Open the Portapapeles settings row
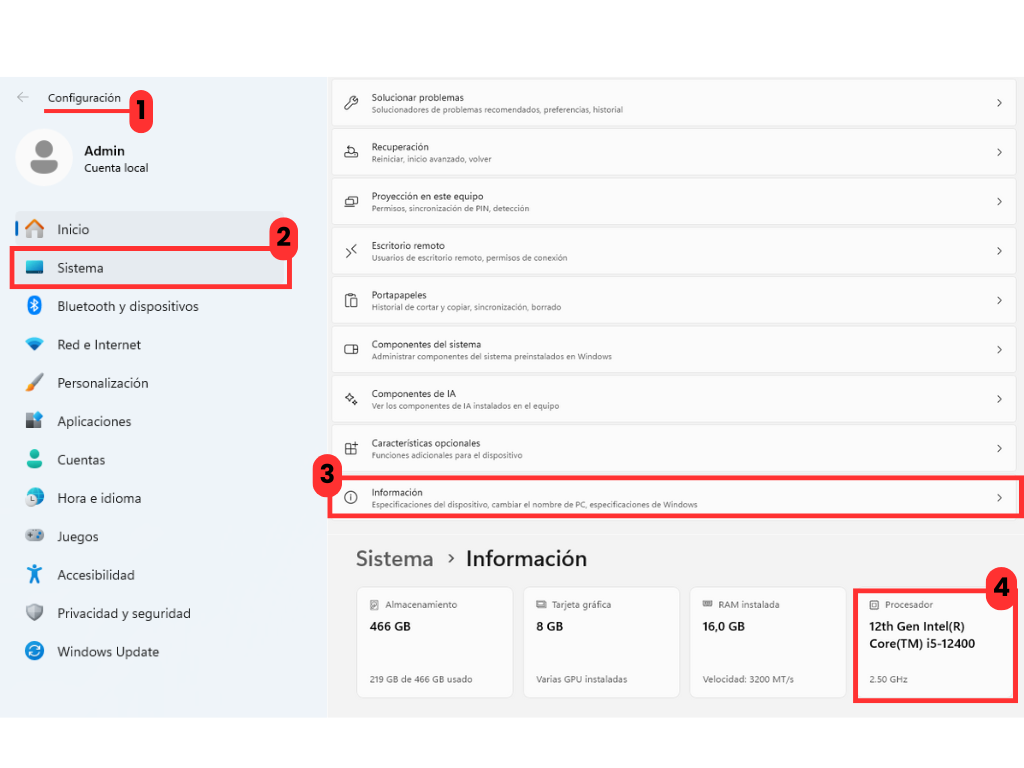Screen dimensions: 1024x768 [x=660, y=300]
